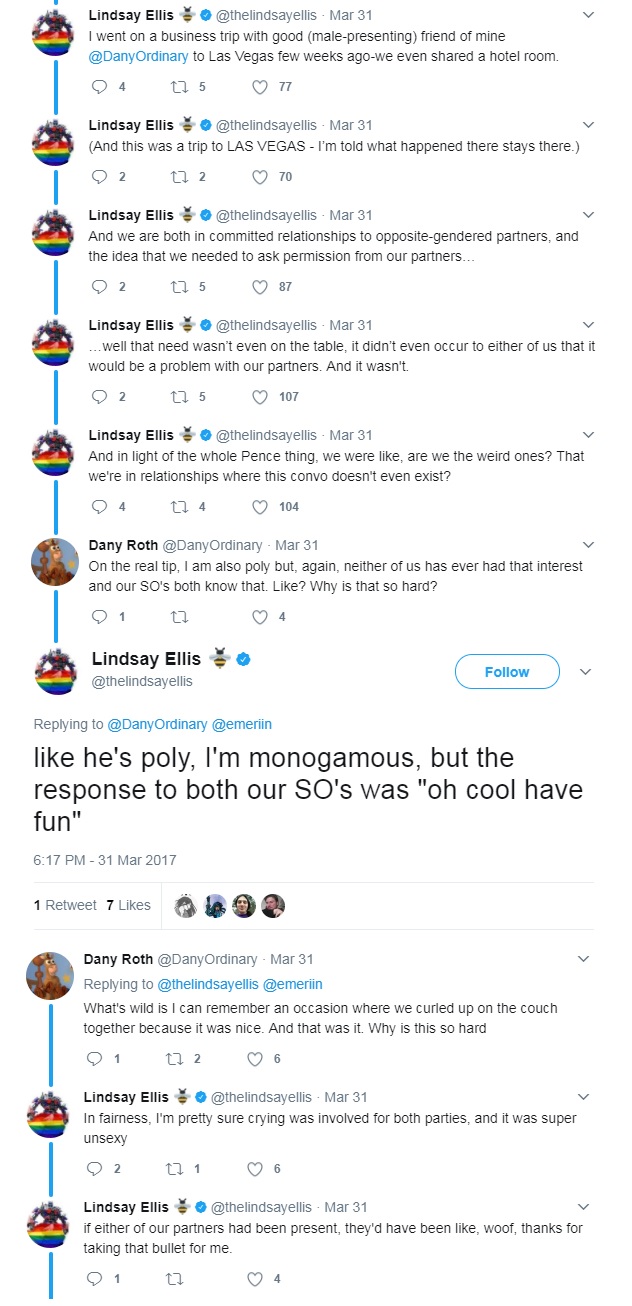
Task: Retweet the 'LAS VEGAS' stays there tweet
Action: (182, 177)
